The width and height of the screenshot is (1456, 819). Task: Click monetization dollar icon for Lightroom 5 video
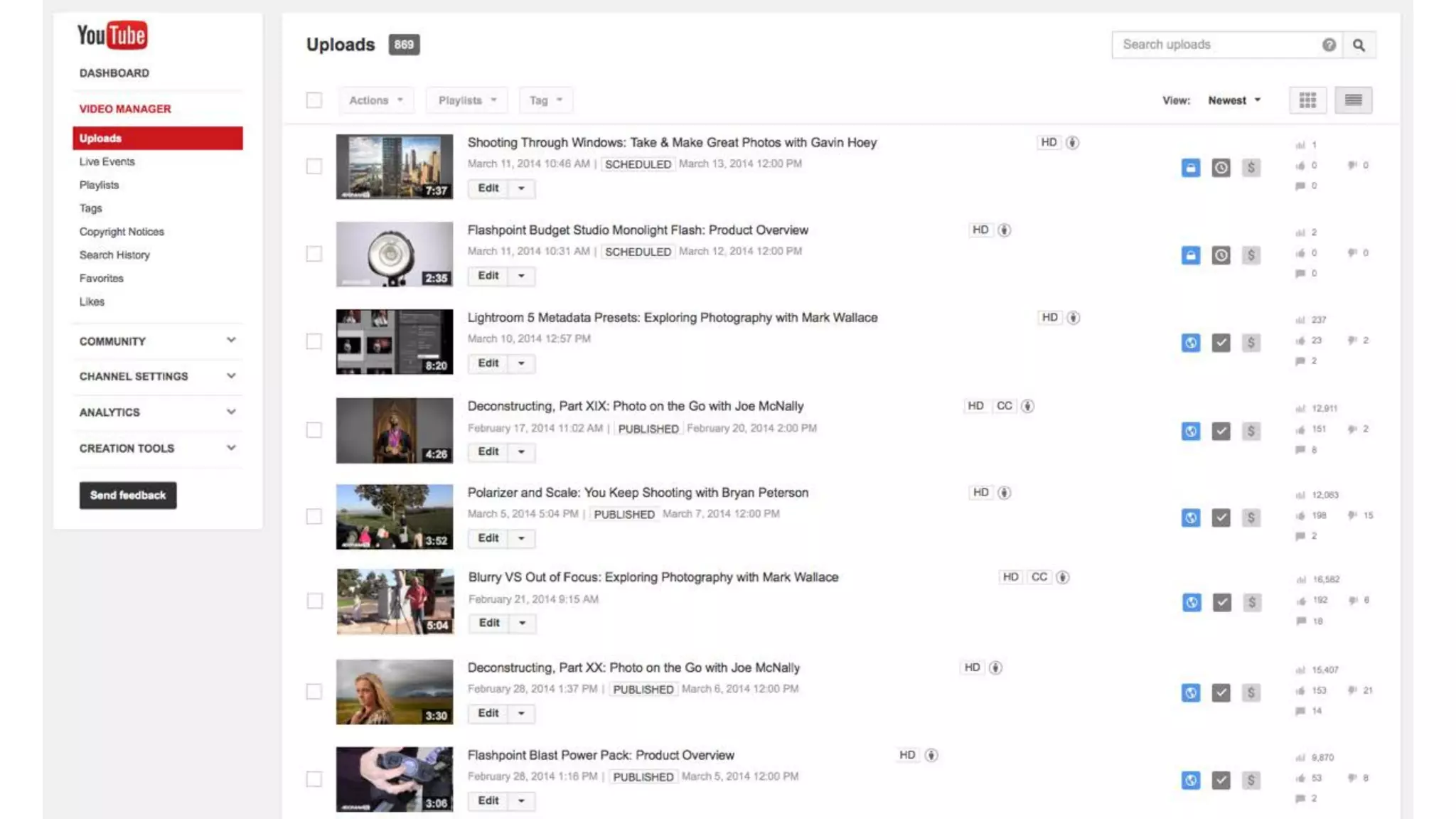tap(1251, 343)
